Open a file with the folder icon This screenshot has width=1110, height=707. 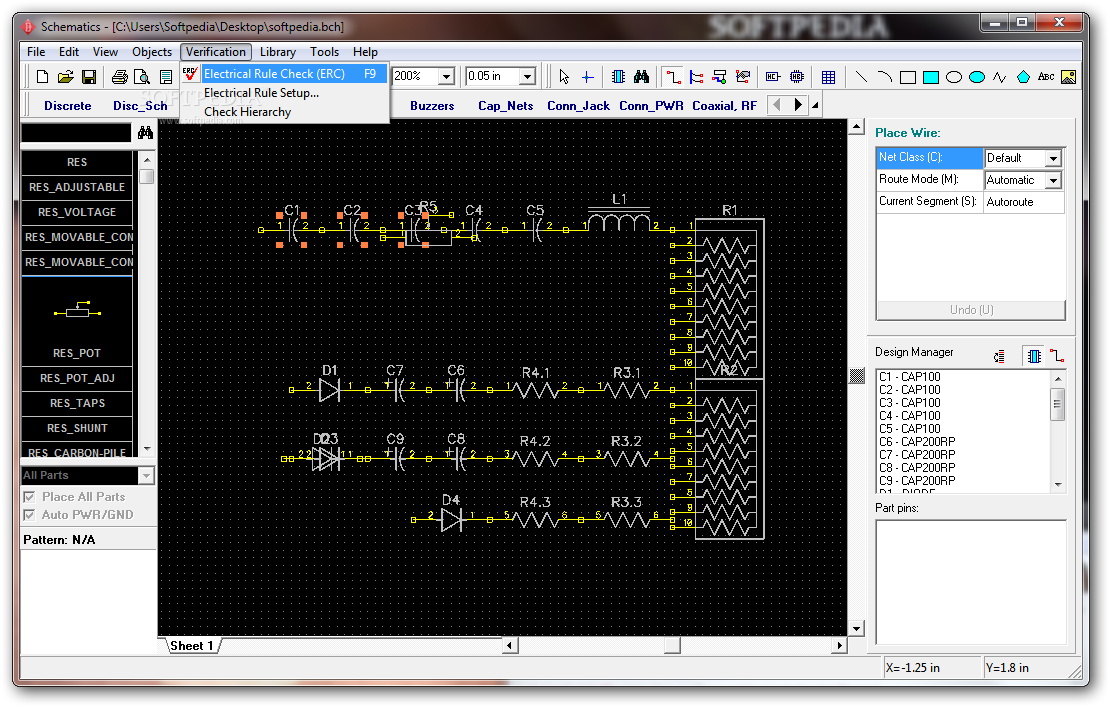tap(66, 76)
